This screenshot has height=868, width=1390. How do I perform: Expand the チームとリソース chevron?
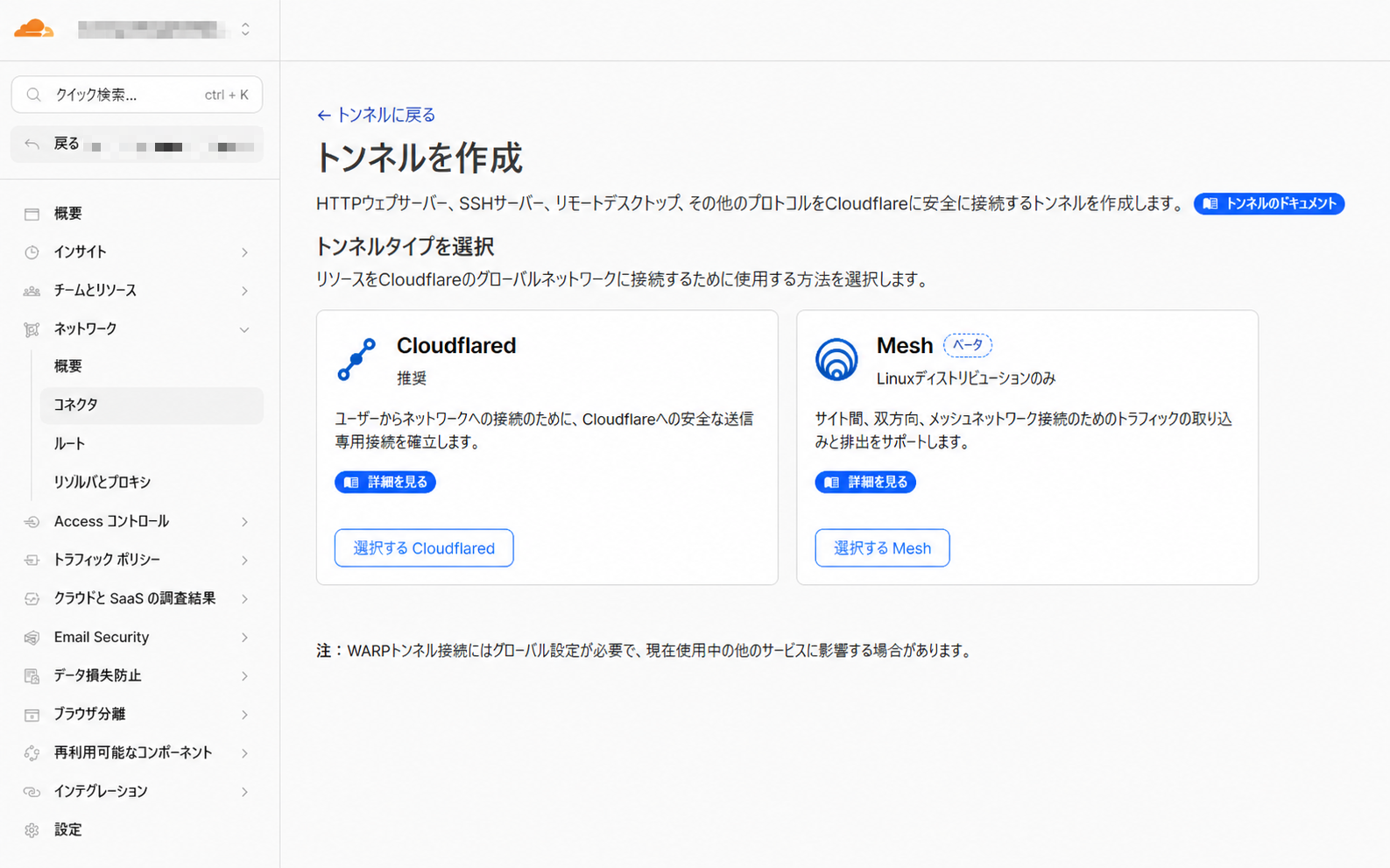[245, 291]
